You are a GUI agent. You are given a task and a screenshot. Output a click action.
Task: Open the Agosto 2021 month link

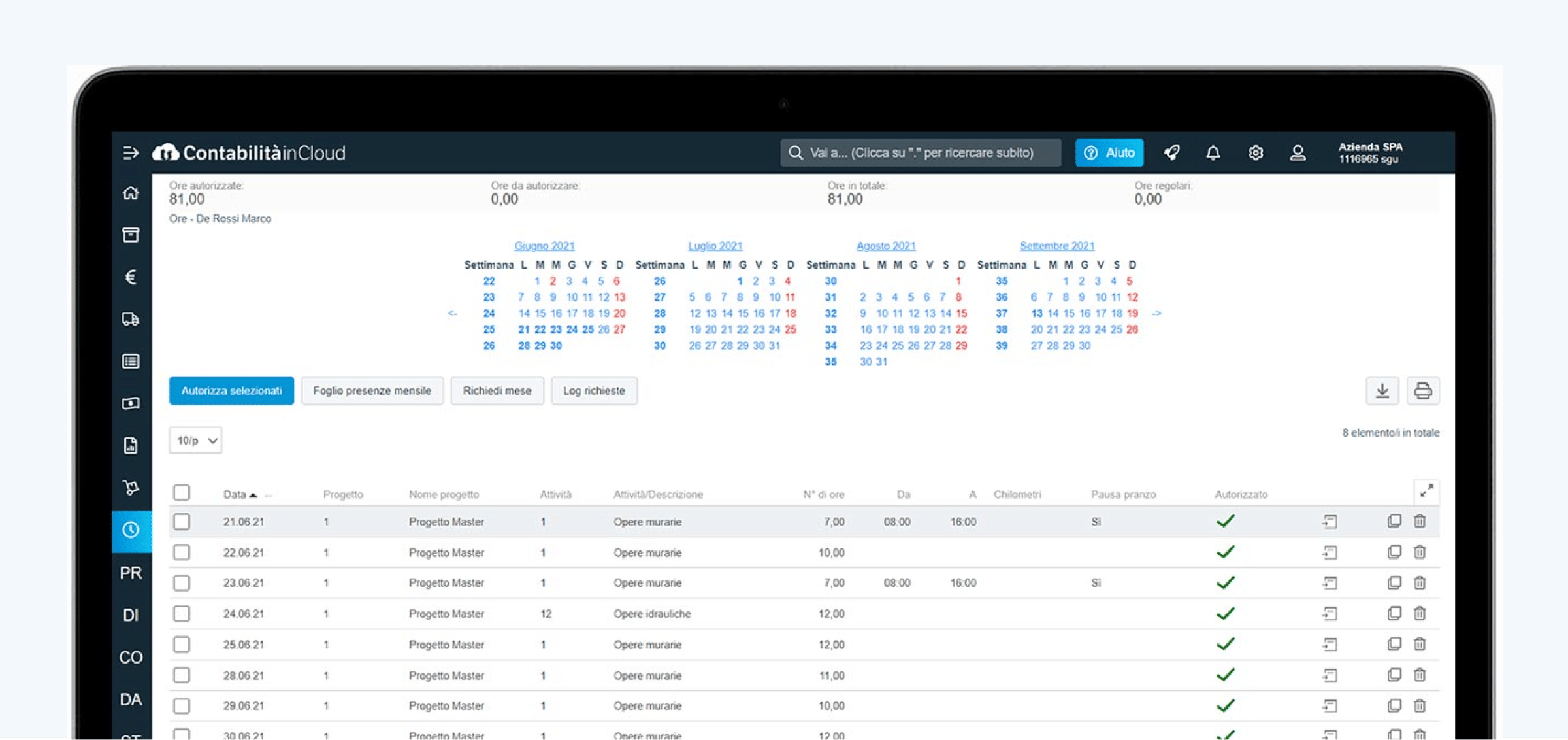coord(886,246)
